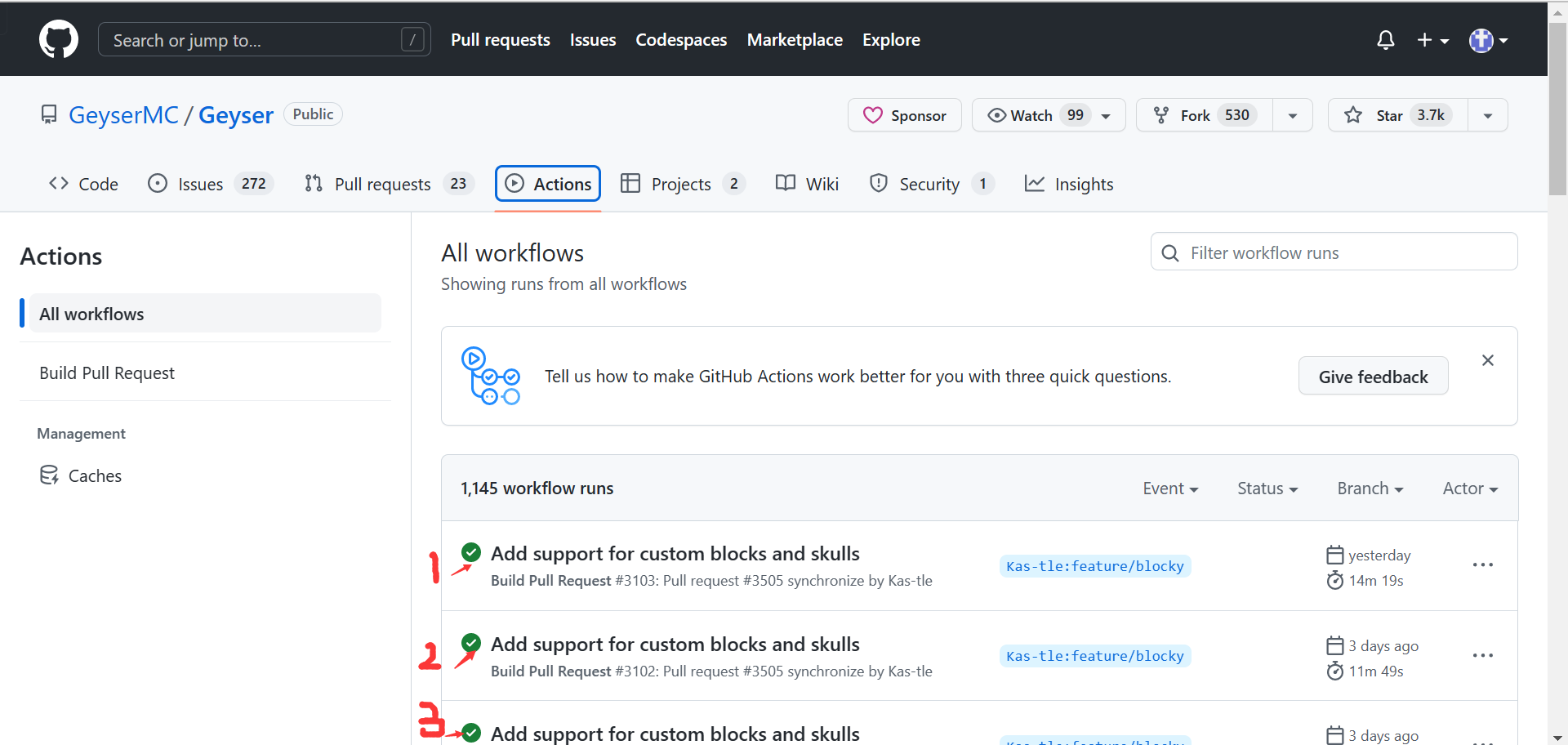
Task: Expand the Fork dropdown arrow
Action: 1293,115
